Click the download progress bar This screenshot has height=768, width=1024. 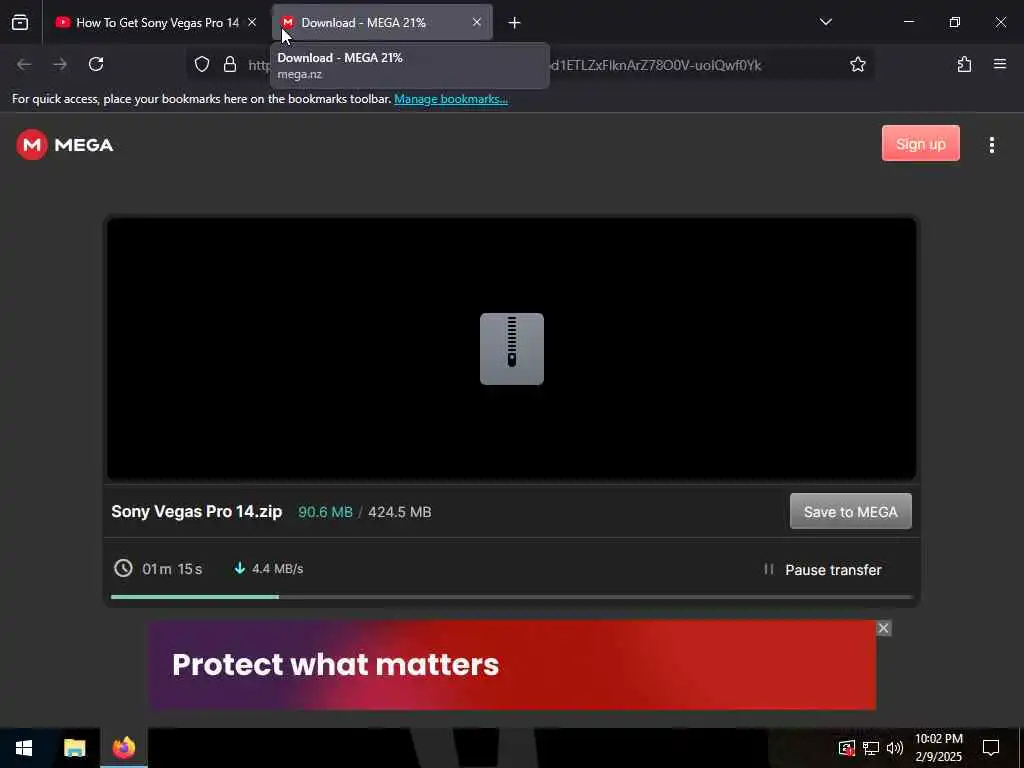[511, 596]
